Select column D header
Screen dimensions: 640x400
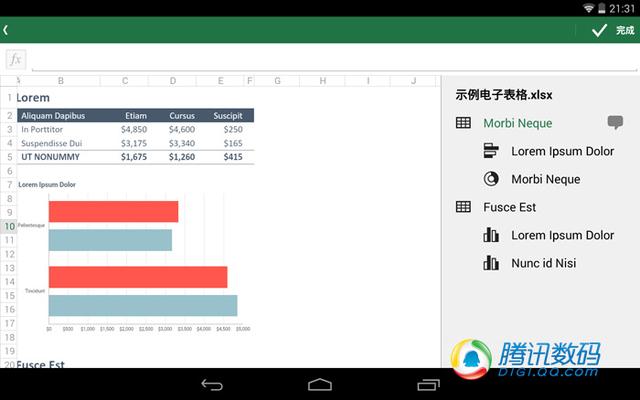pos(173,81)
